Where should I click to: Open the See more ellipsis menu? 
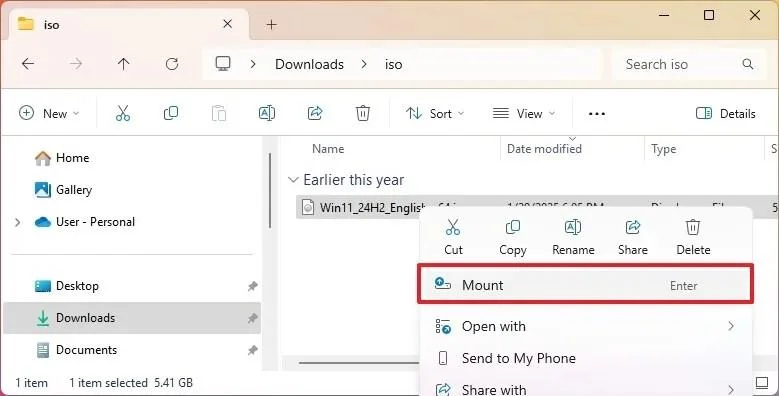(x=597, y=114)
